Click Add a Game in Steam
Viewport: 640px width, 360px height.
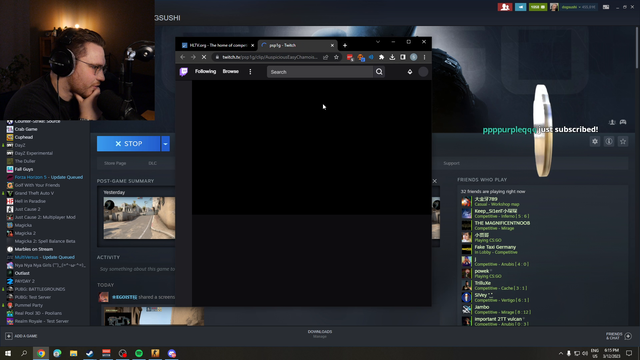point(21,336)
